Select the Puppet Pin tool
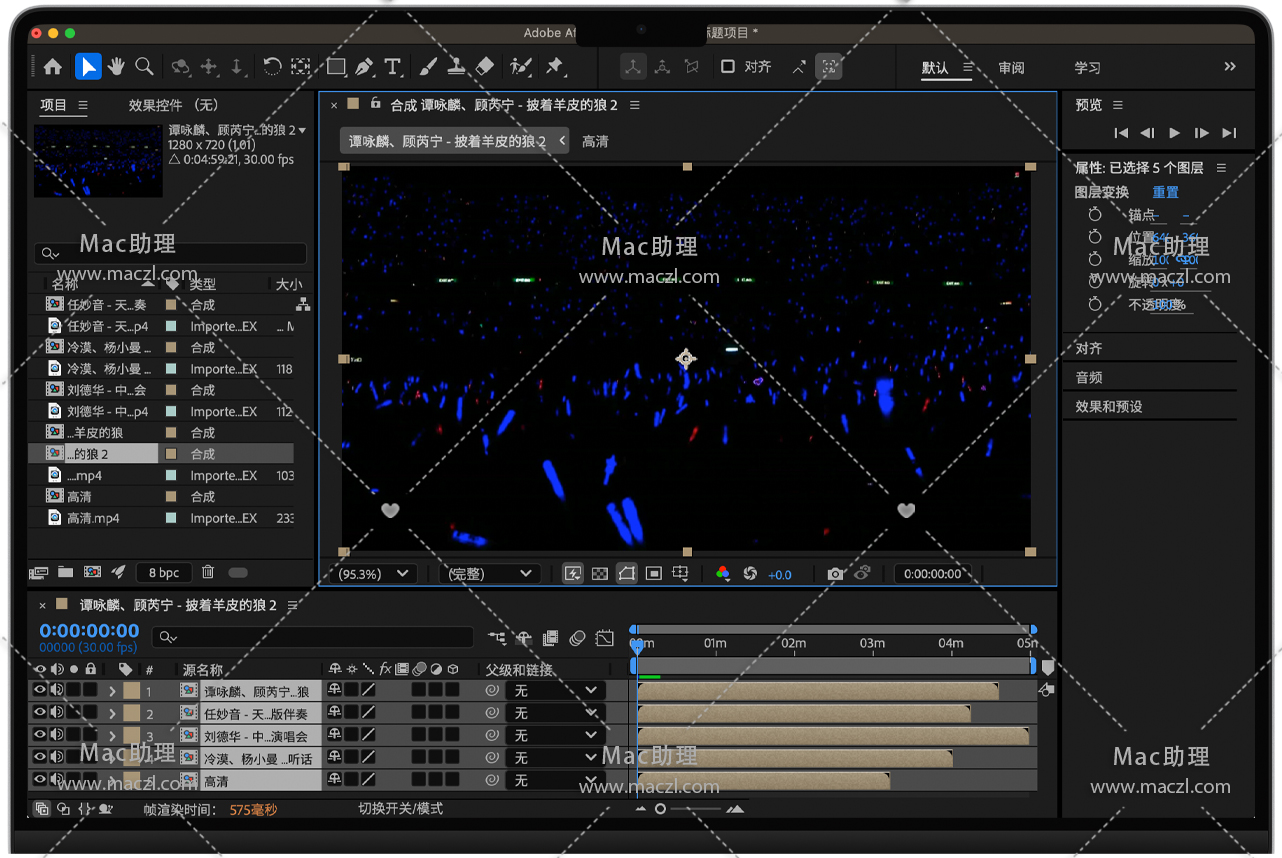The height and width of the screenshot is (858, 1282). 554,67
